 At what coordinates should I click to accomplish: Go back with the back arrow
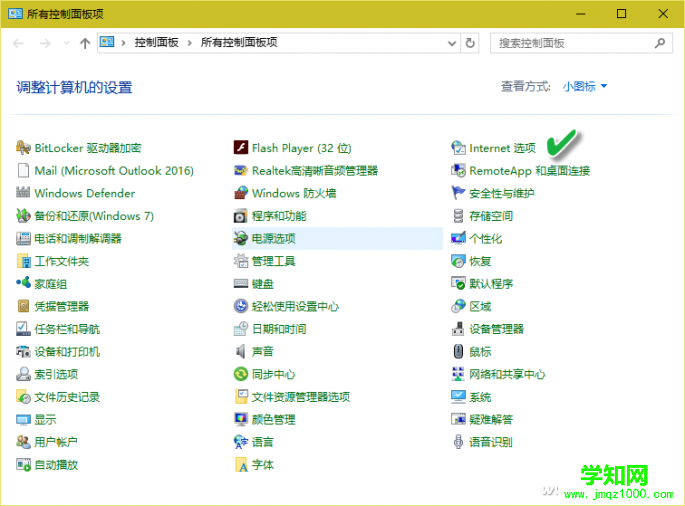tap(18, 43)
